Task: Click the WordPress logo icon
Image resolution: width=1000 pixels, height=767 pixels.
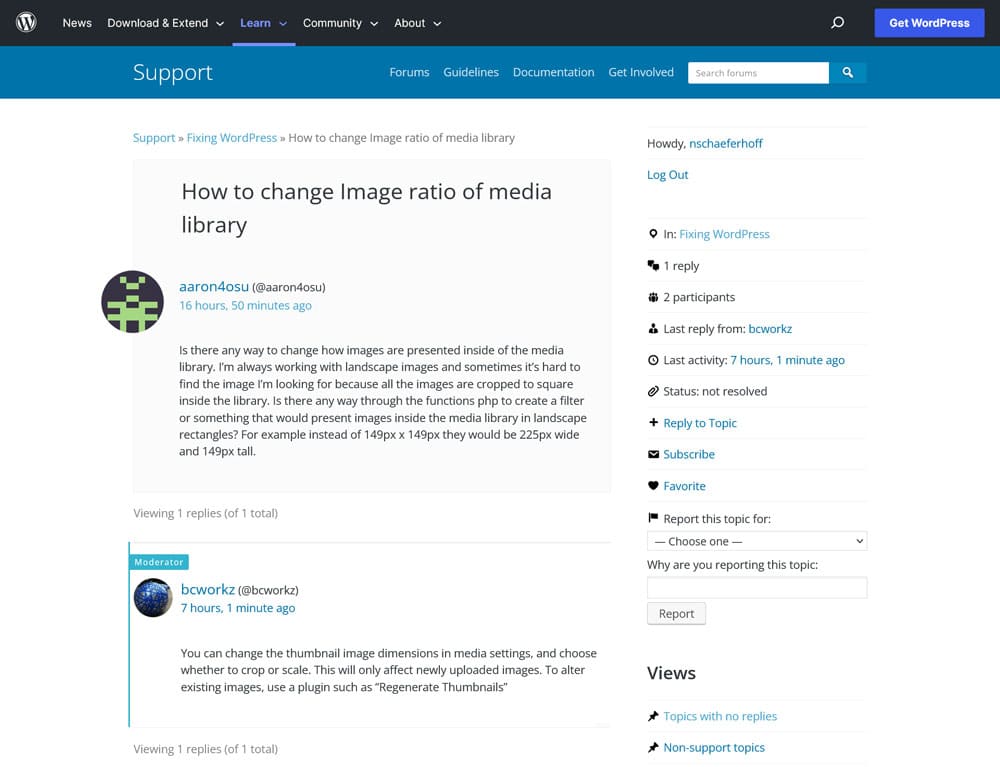Action: [x=26, y=22]
